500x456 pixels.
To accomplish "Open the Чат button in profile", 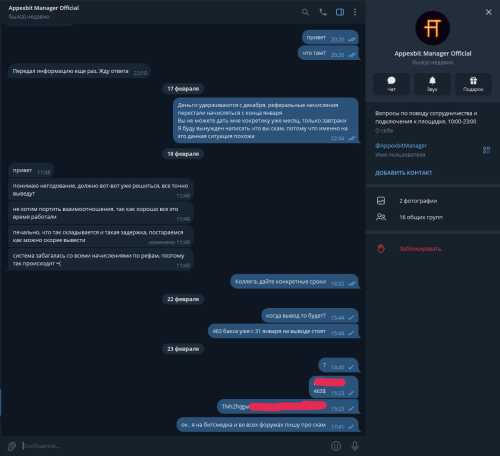I will 391,84.
